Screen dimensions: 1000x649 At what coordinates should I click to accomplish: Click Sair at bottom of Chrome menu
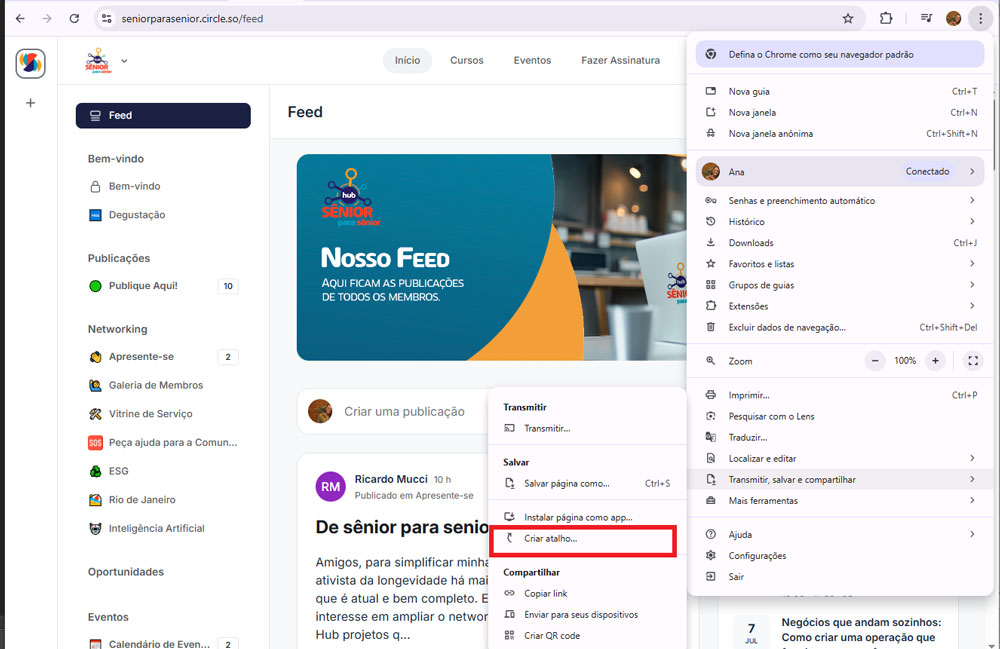[x=840, y=576]
